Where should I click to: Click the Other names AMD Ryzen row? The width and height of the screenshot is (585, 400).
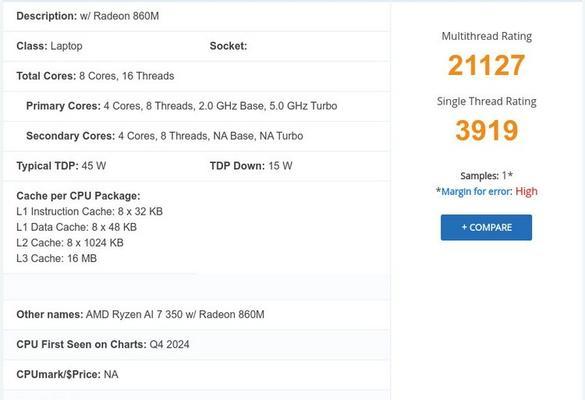[x=197, y=315]
